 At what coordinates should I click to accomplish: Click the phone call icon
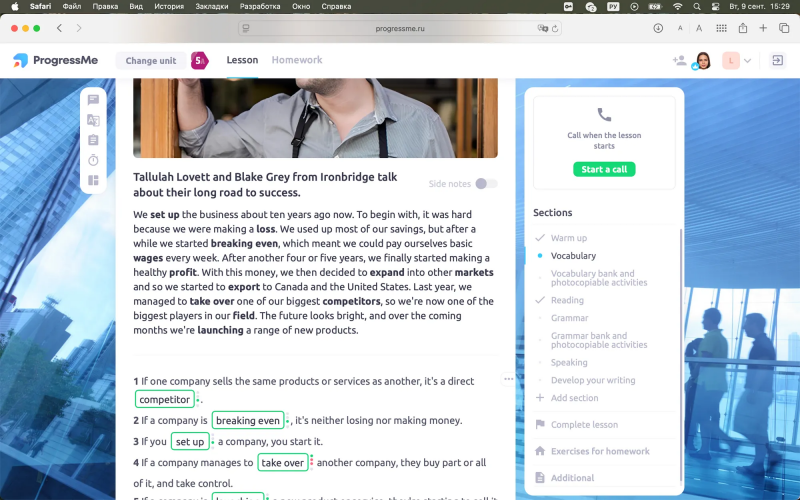coord(604,114)
